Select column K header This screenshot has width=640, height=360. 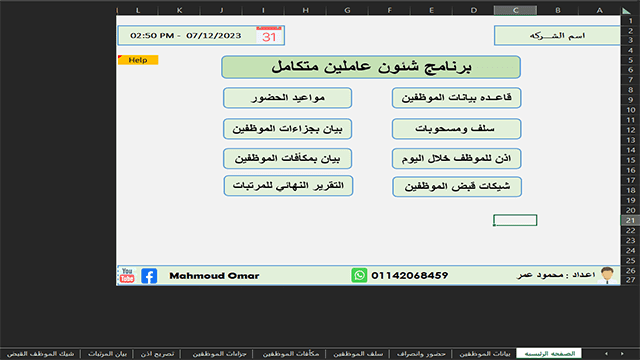tap(180, 11)
